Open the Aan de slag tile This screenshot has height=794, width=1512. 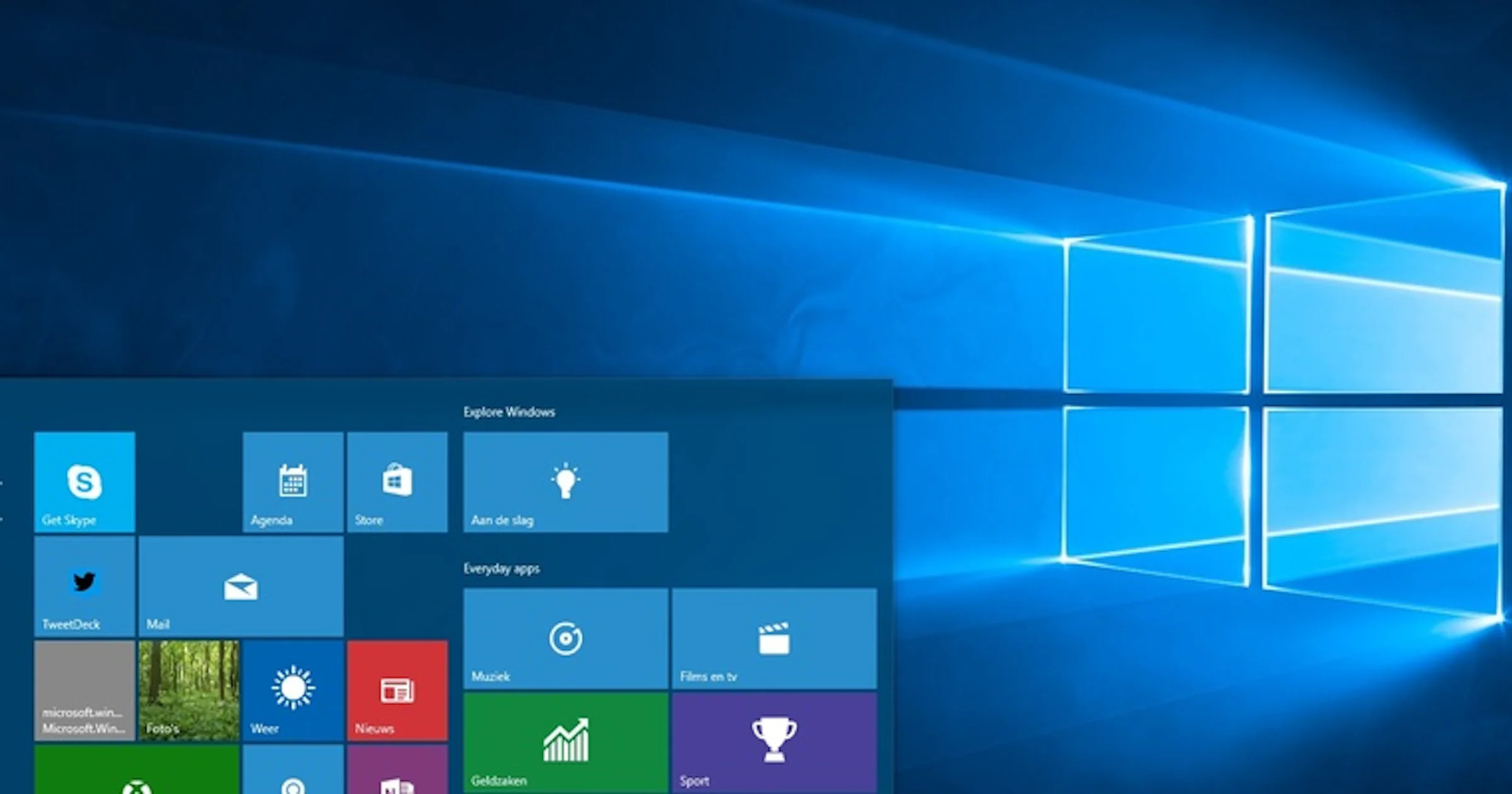click(566, 482)
